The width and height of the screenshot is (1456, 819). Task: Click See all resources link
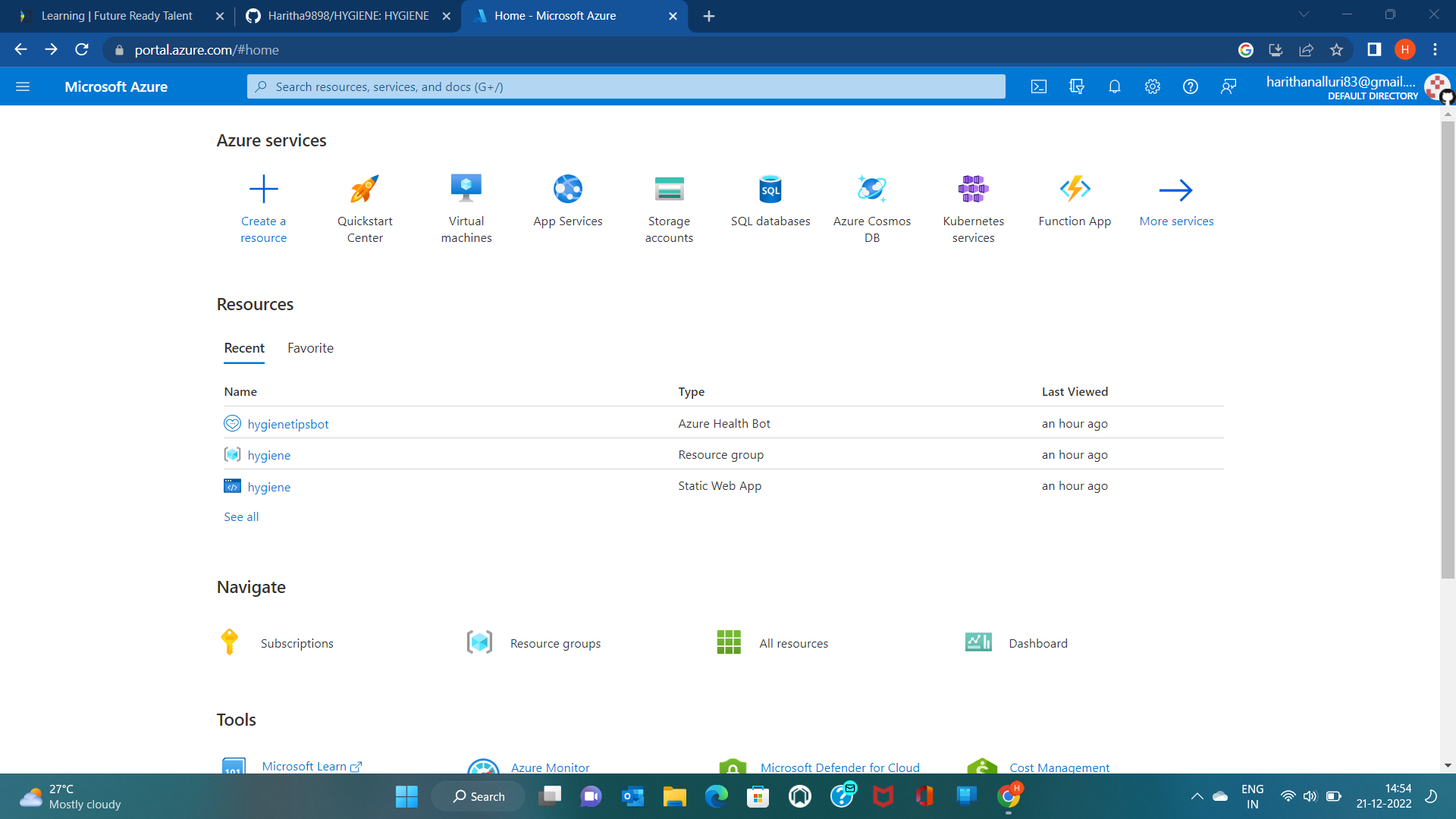[241, 516]
